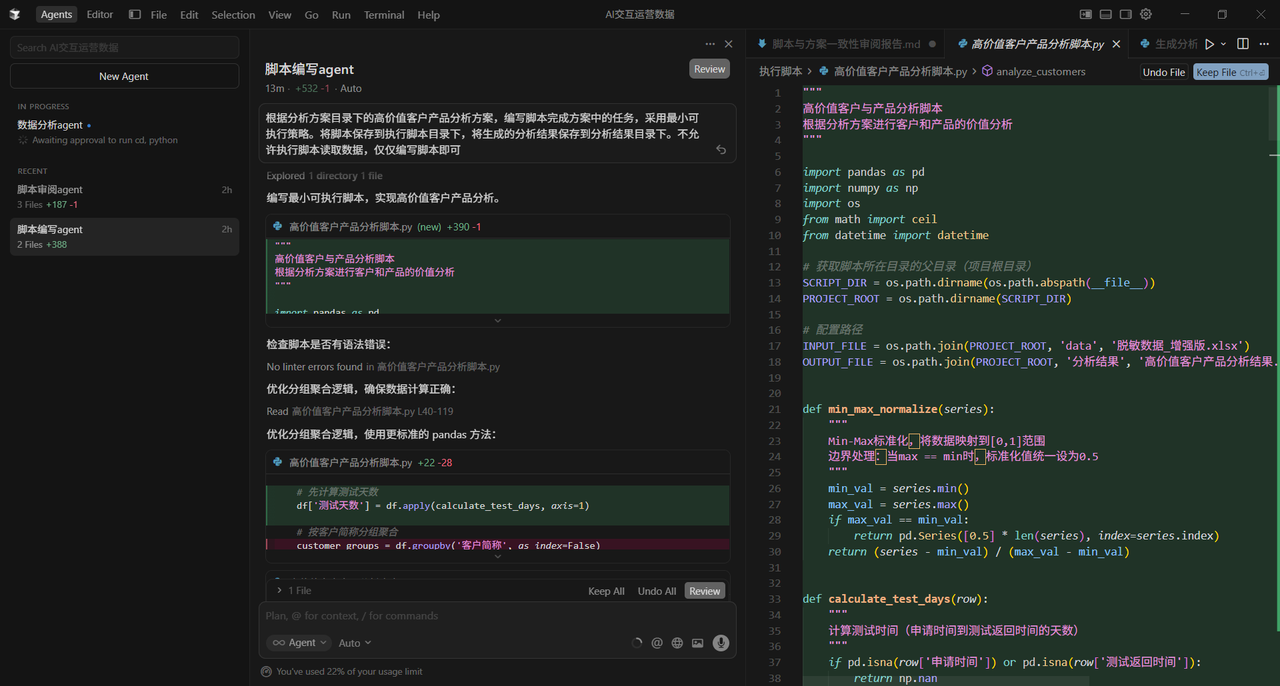This screenshot has width=1280, height=686.
Task: Open the Auto model selector dropdown
Action: pos(355,643)
